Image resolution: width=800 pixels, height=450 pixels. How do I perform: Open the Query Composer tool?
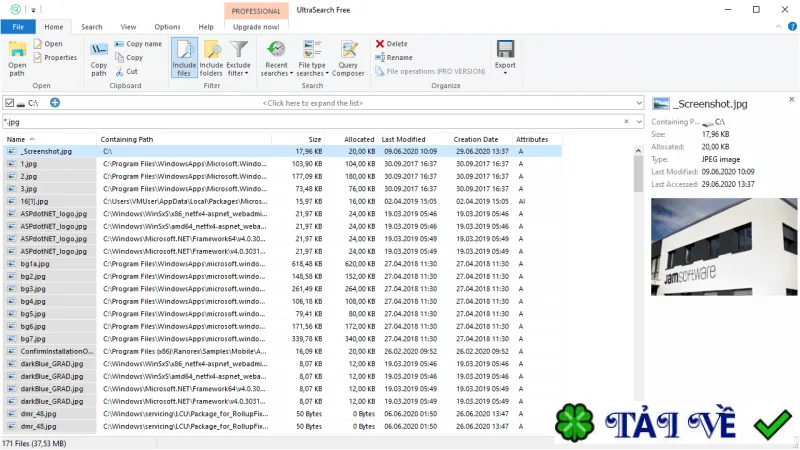click(348, 59)
